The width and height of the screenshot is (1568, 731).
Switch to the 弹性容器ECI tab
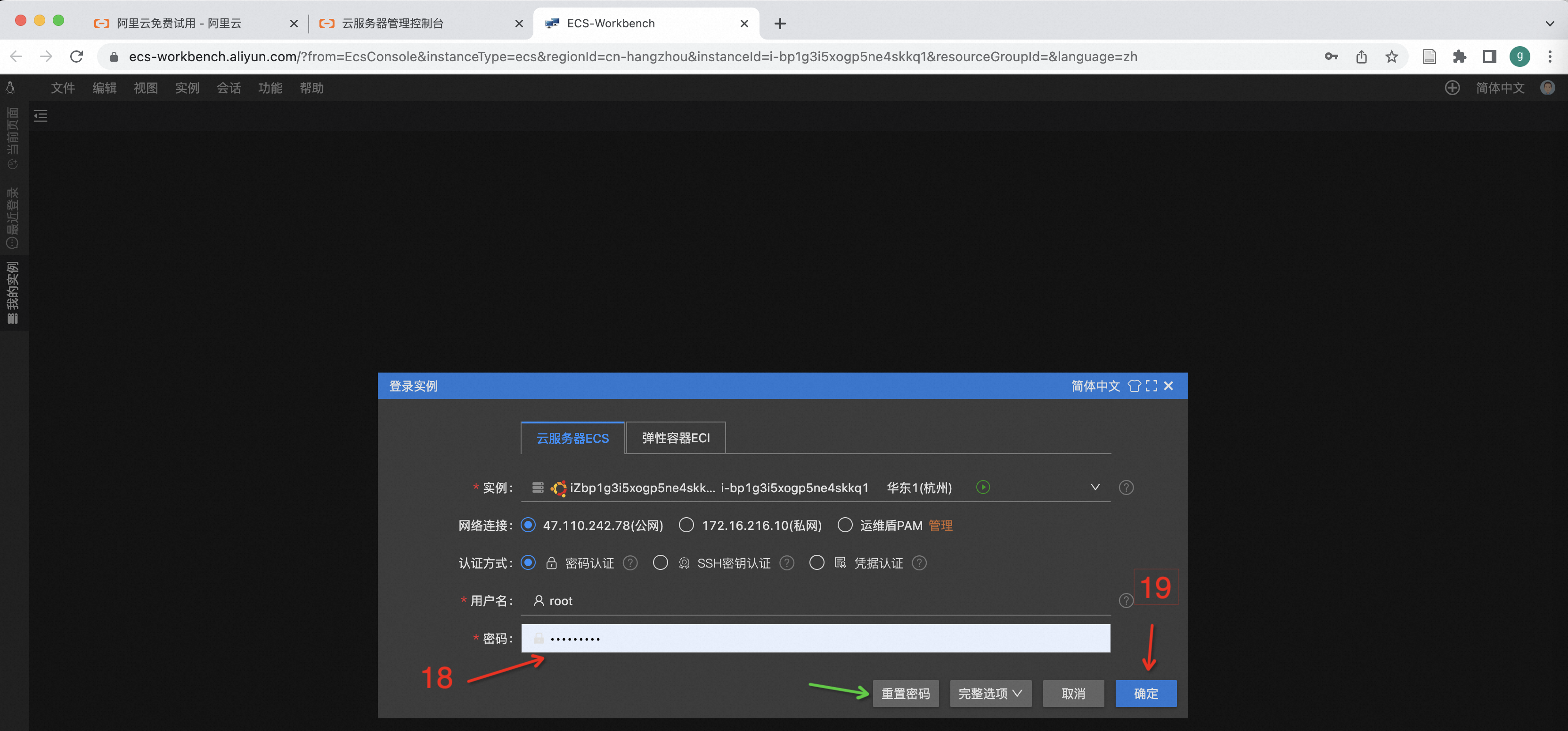(x=676, y=438)
